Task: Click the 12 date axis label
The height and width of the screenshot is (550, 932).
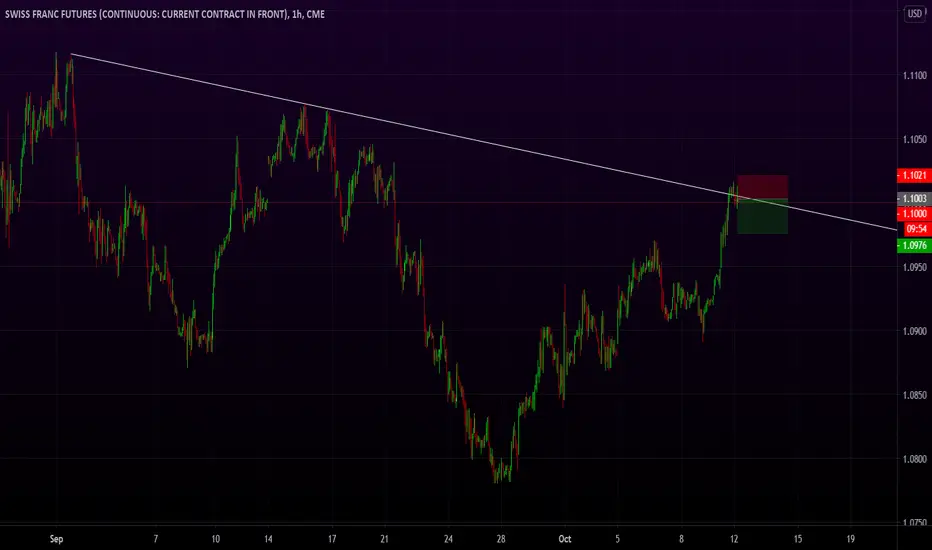Action: [734, 539]
